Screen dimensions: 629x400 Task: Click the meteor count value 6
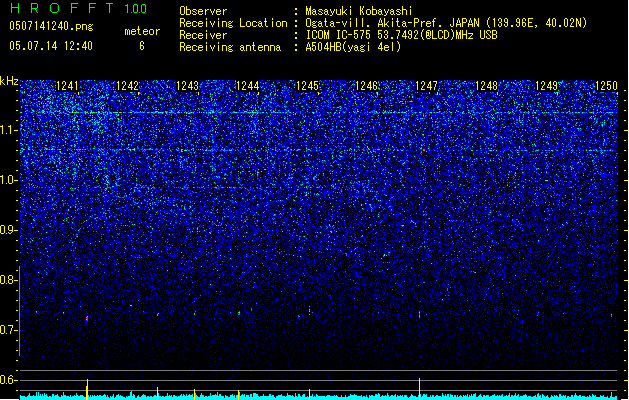coord(142,46)
